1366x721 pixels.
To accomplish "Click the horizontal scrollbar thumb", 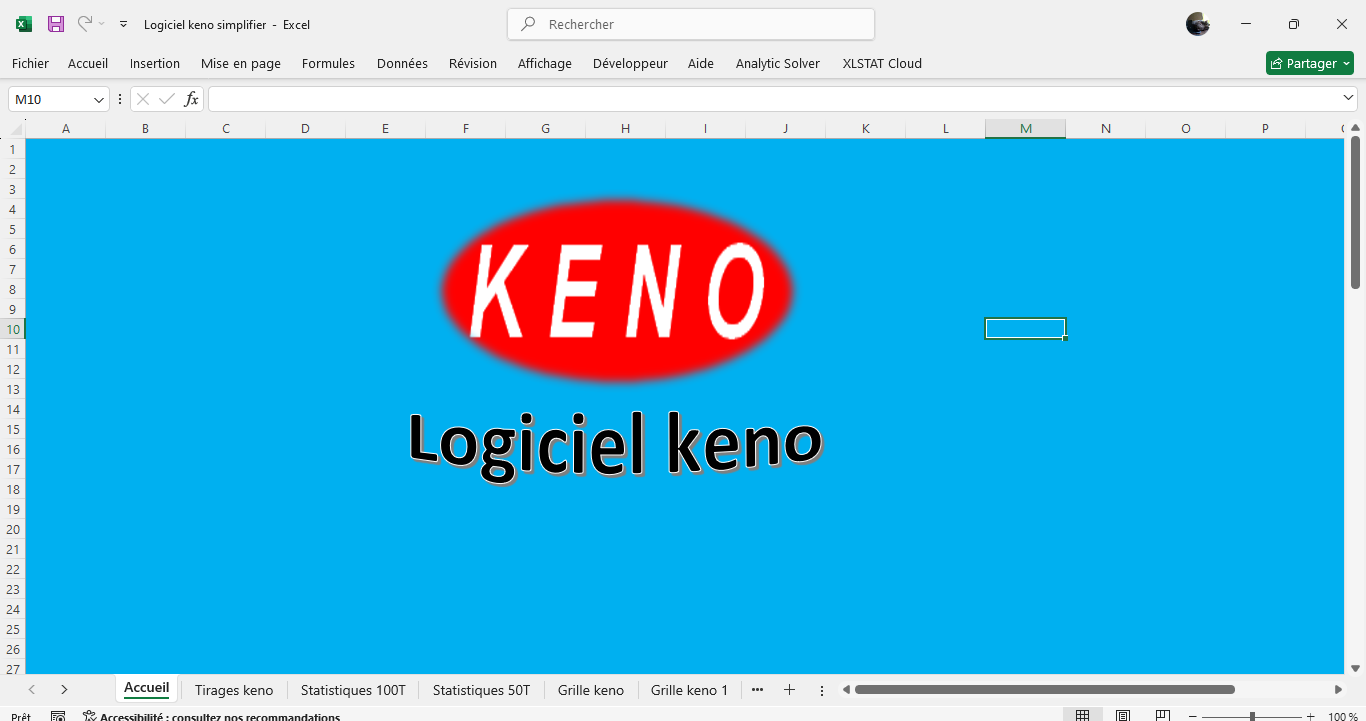I will coord(1044,689).
